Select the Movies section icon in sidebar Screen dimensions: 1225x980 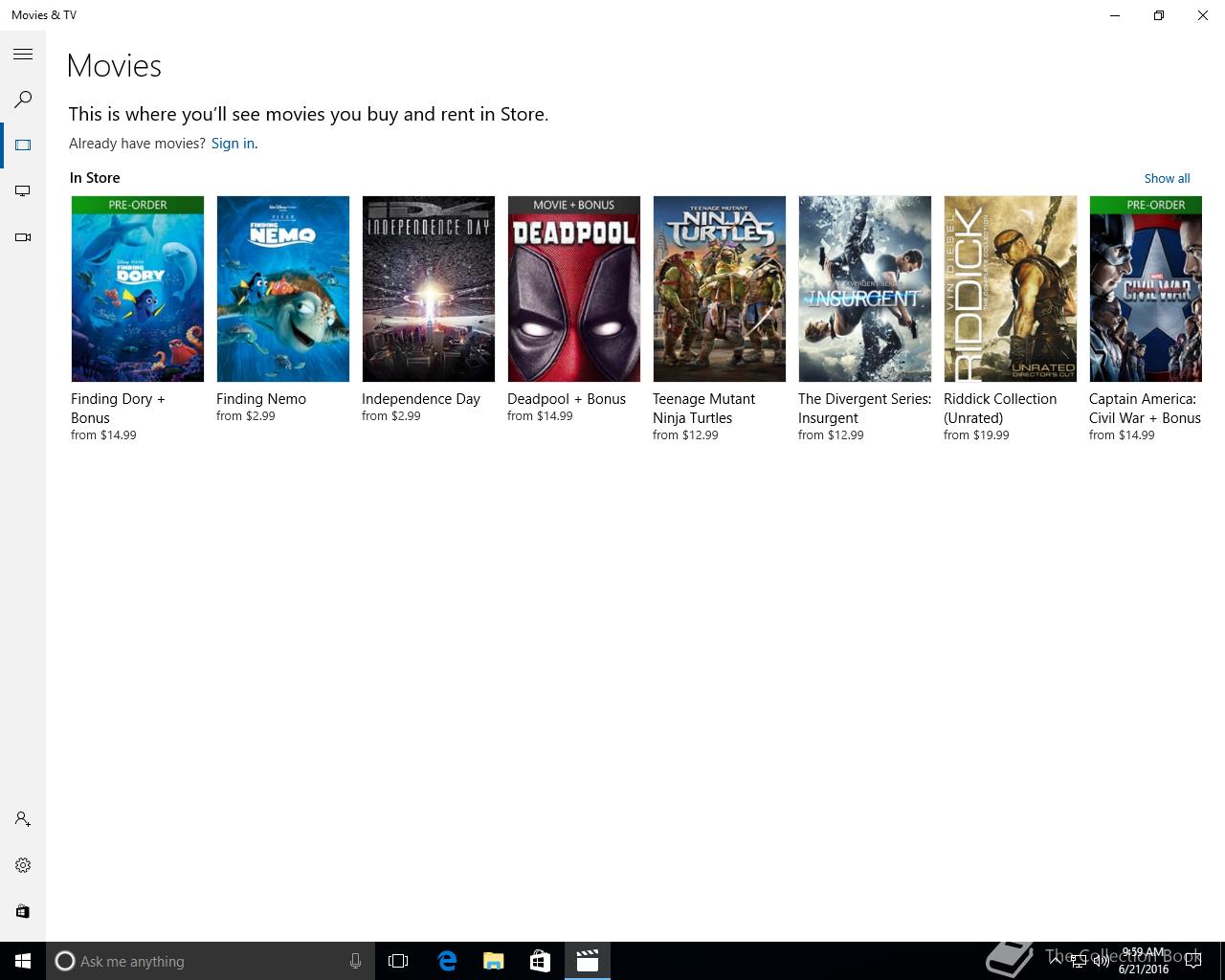(x=23, y=145)
